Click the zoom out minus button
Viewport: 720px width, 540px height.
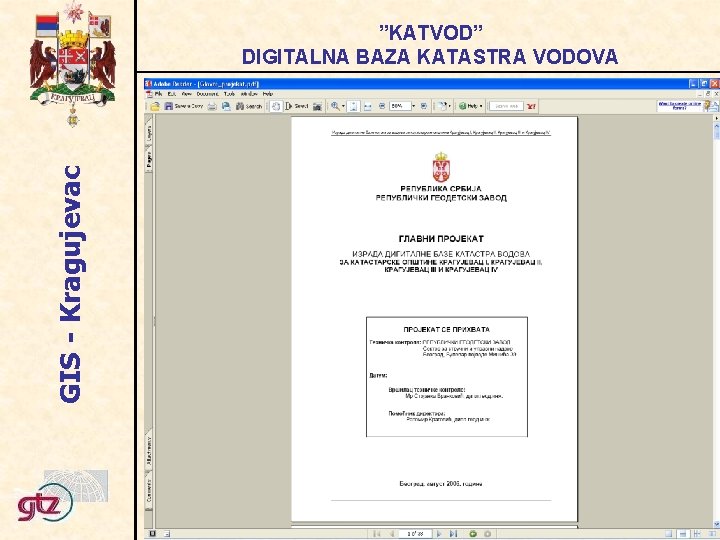click(382, 106)
